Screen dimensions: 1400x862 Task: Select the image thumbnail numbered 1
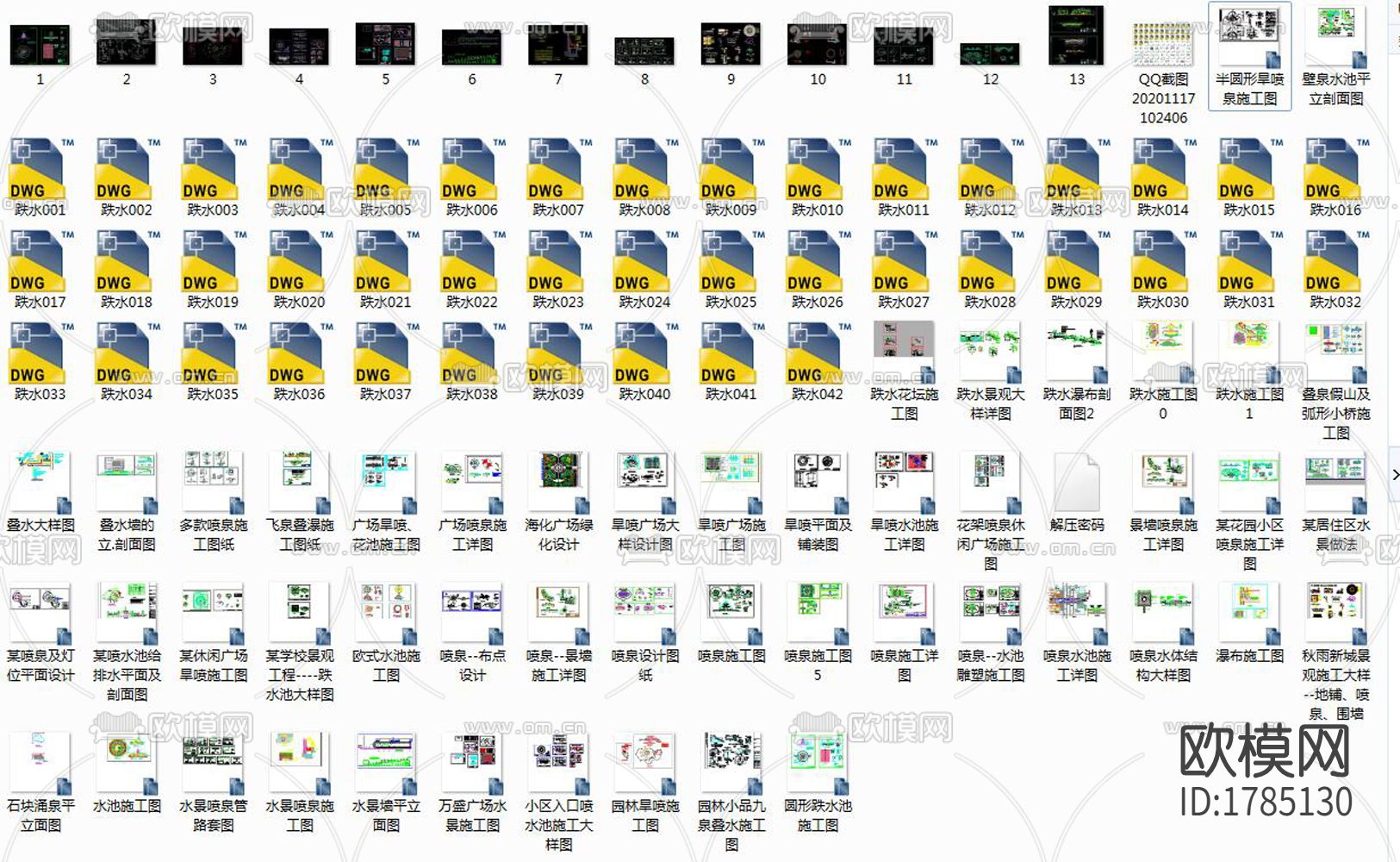point(40,46)
